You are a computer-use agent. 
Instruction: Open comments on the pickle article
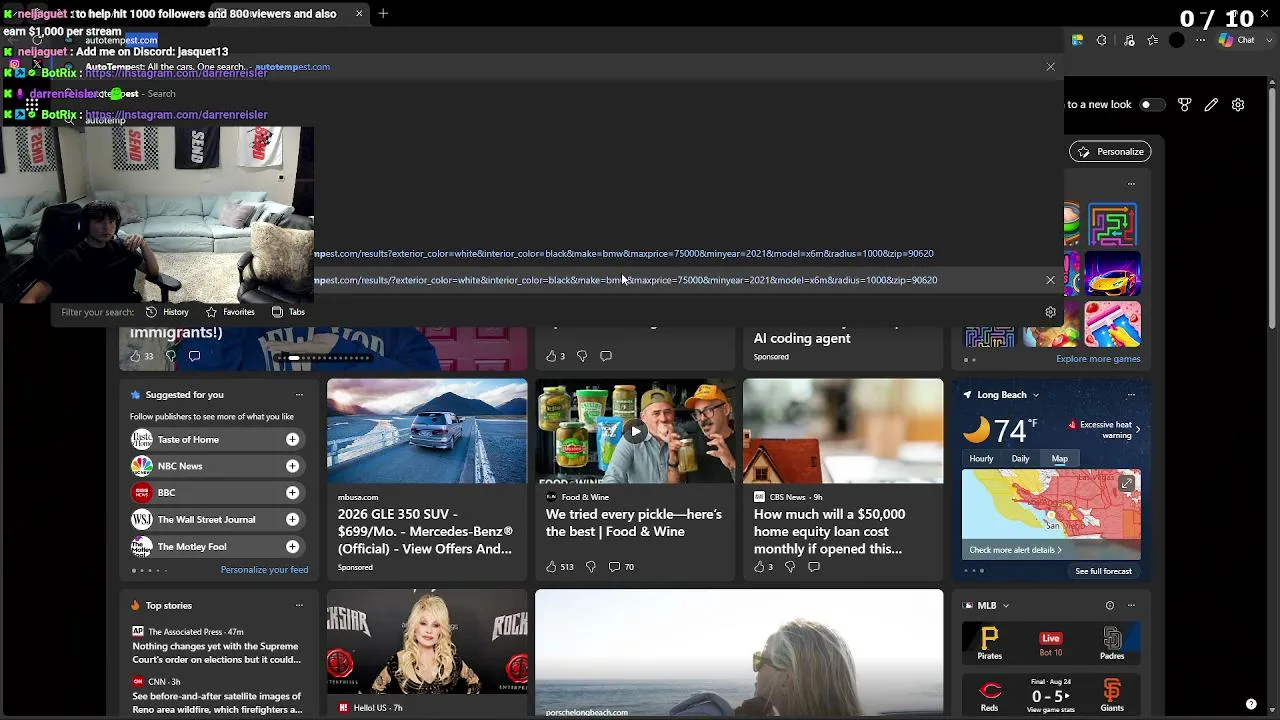621,567
